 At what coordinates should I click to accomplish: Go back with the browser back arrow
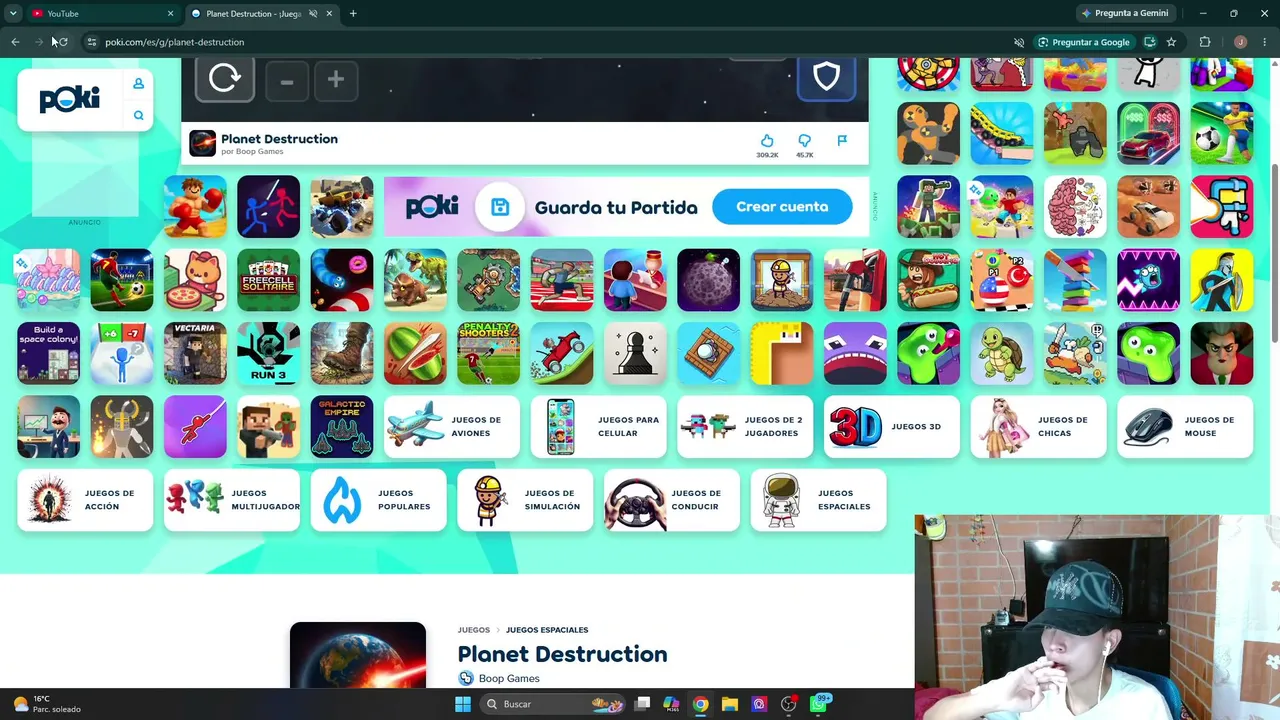coord(15,42)
